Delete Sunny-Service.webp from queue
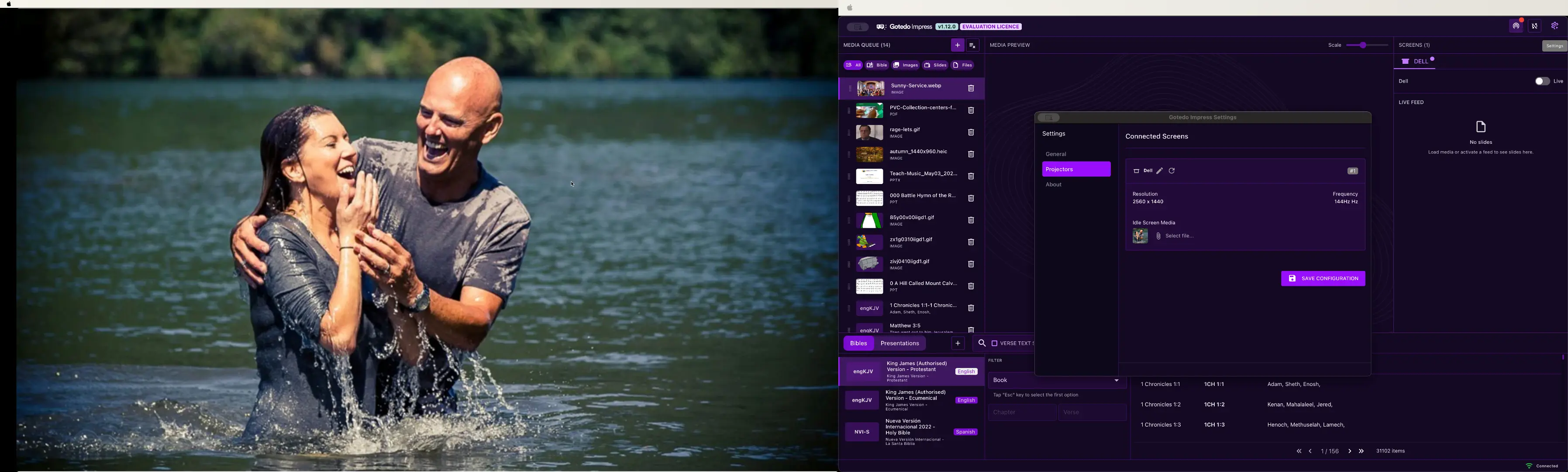1568x472 pixels. coord(972,89)
